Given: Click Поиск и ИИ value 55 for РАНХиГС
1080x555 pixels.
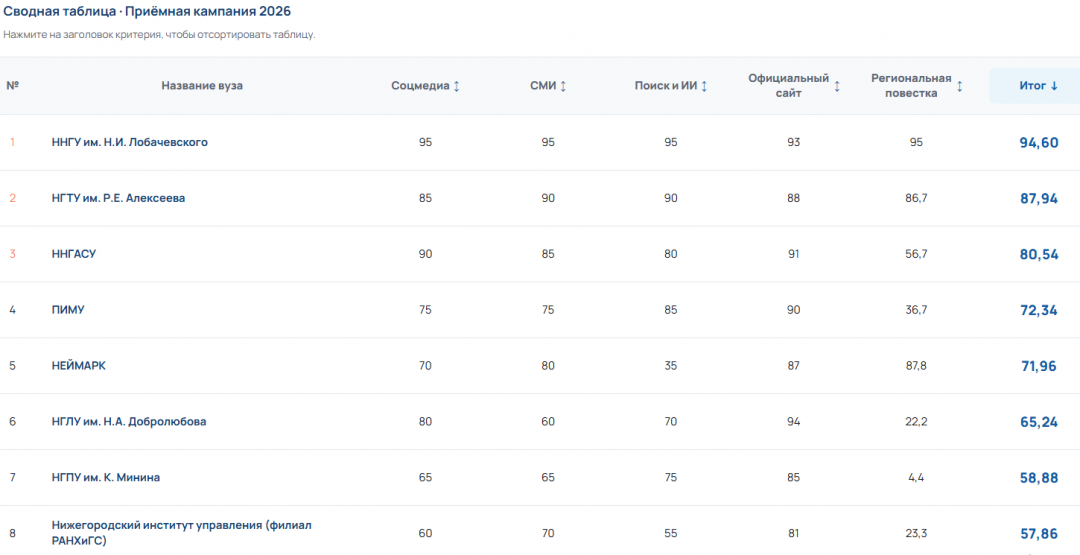Looking at the screenshot, I should click(671, 533).
